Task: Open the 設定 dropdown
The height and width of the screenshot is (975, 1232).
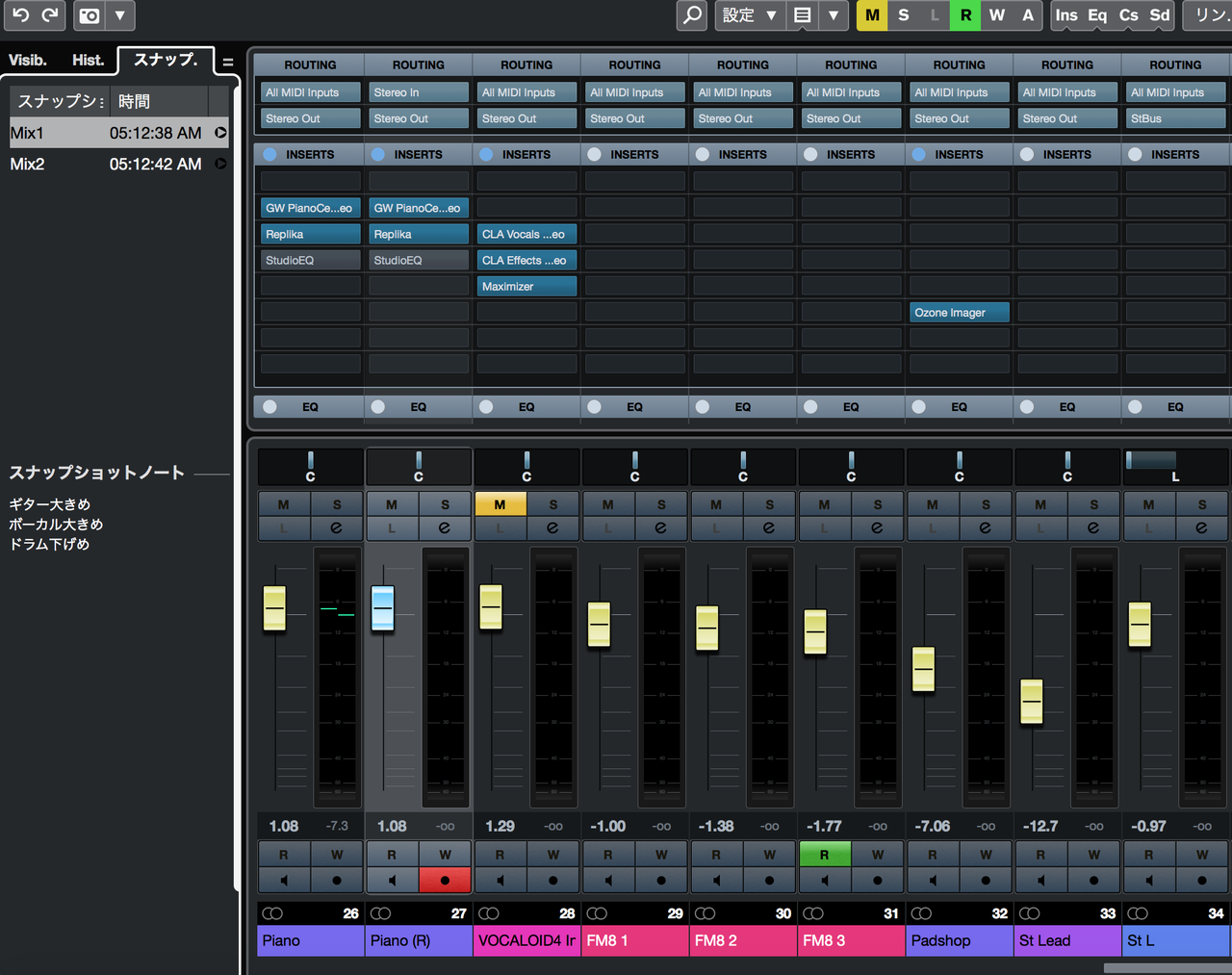Action: coord(750,15)
